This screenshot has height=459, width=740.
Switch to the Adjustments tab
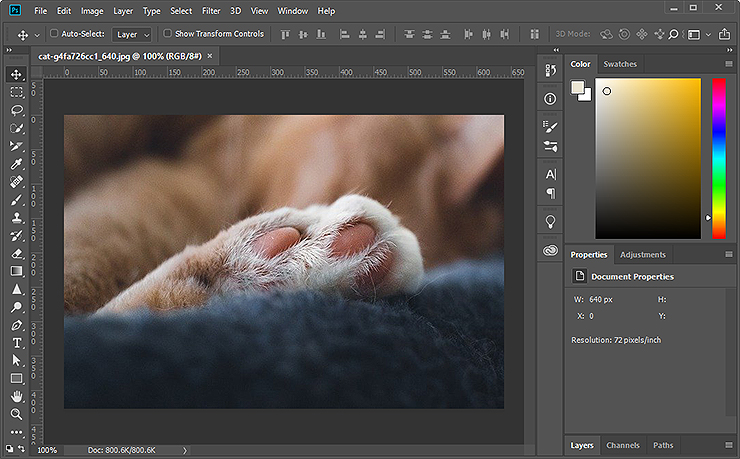[643, 255]
